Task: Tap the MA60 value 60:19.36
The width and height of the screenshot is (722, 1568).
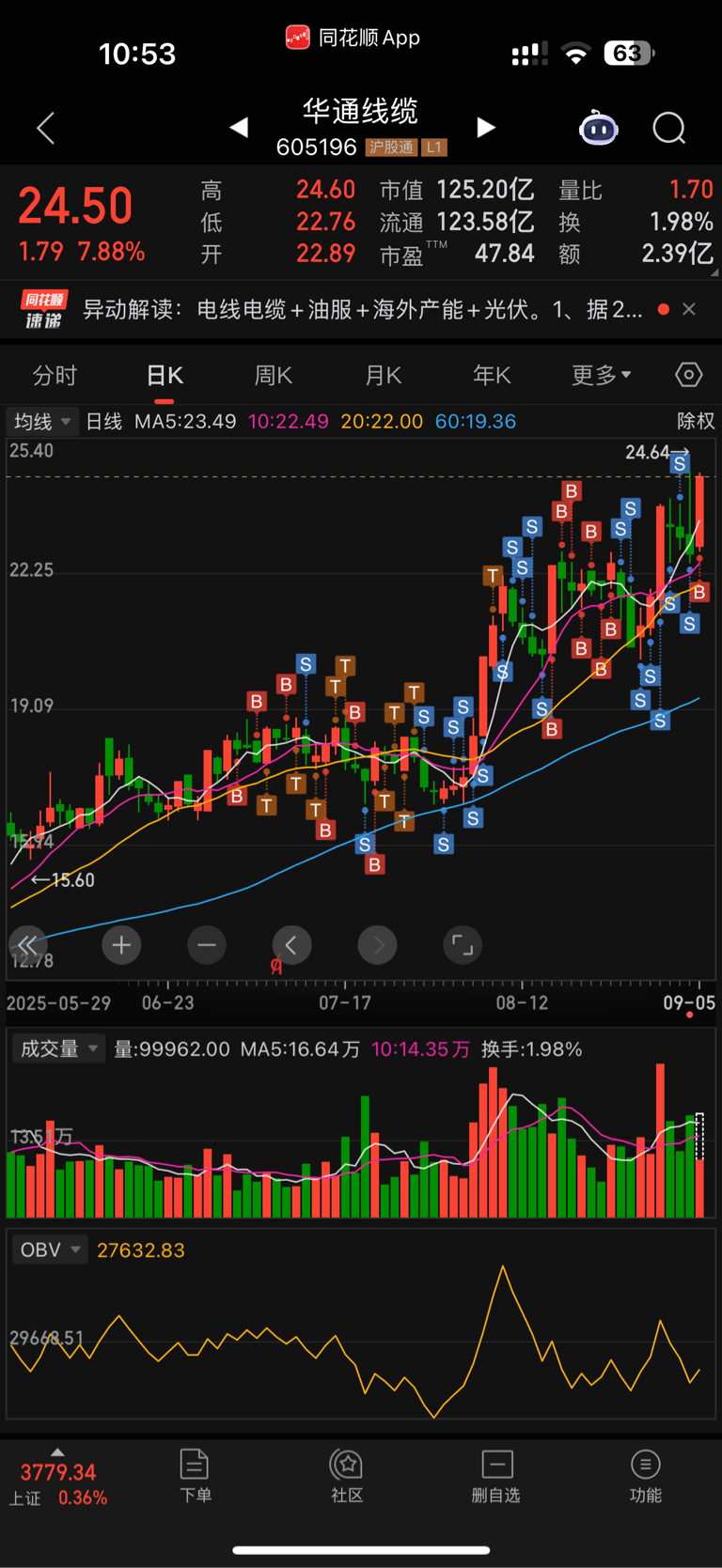Action: [476, 422]
